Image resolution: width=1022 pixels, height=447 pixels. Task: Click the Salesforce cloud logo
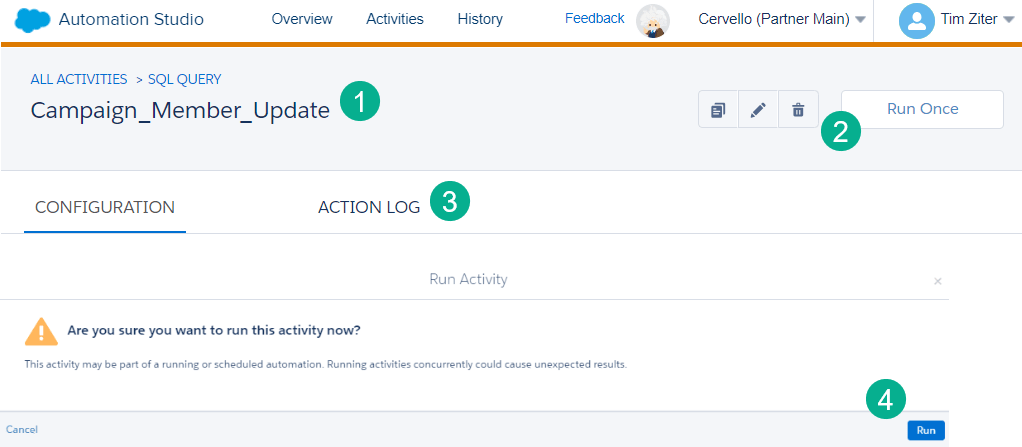[32, 20]
